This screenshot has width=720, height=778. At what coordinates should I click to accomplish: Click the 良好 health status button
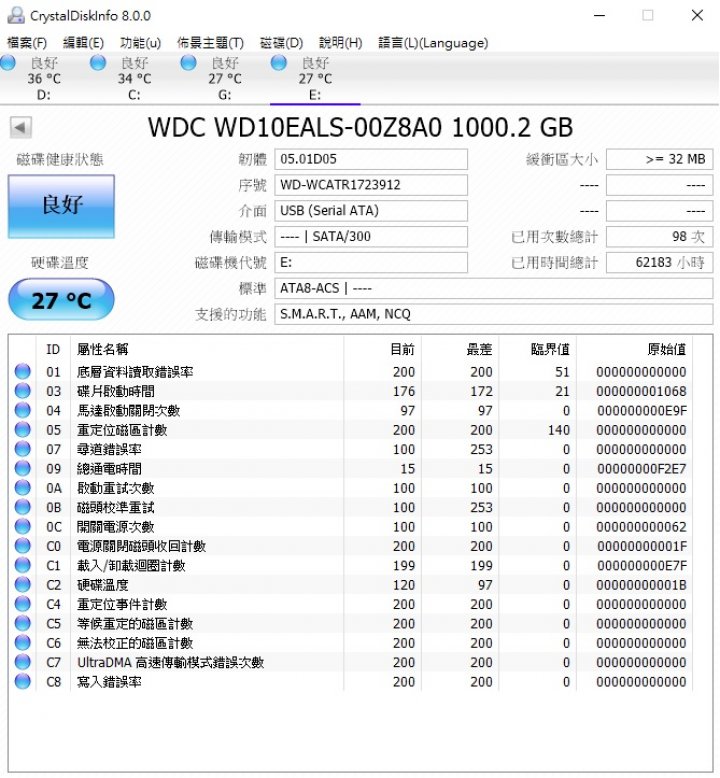click(x=61, y=206)
